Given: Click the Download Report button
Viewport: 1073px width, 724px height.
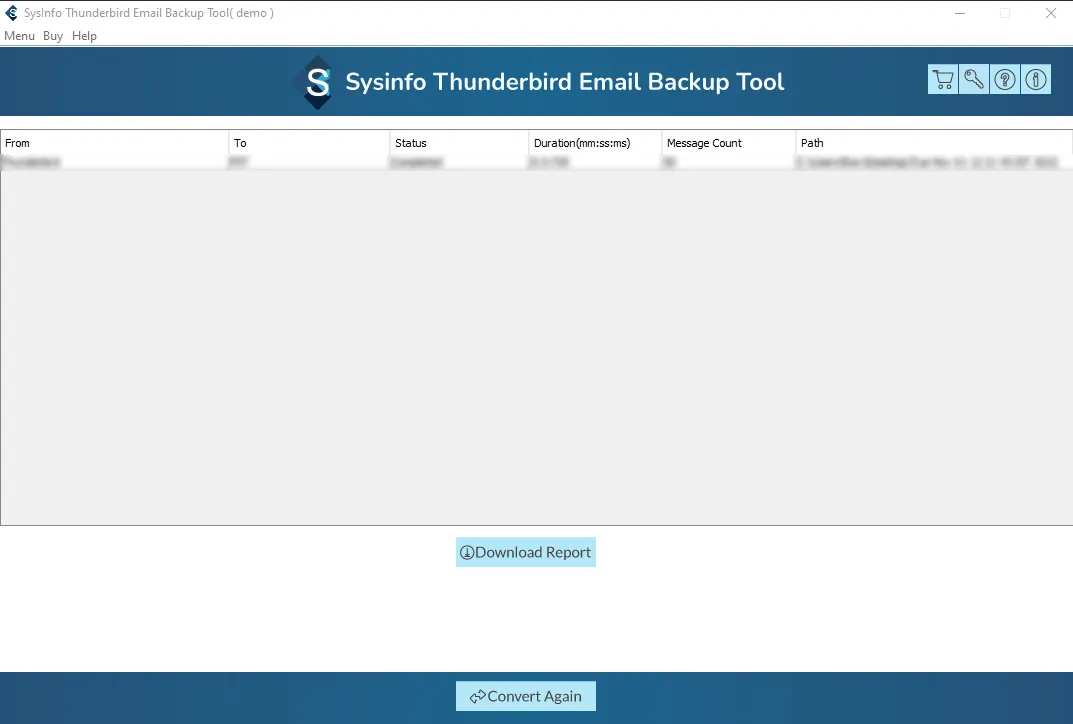Looking at the screenshot, I should coord(526,552).
